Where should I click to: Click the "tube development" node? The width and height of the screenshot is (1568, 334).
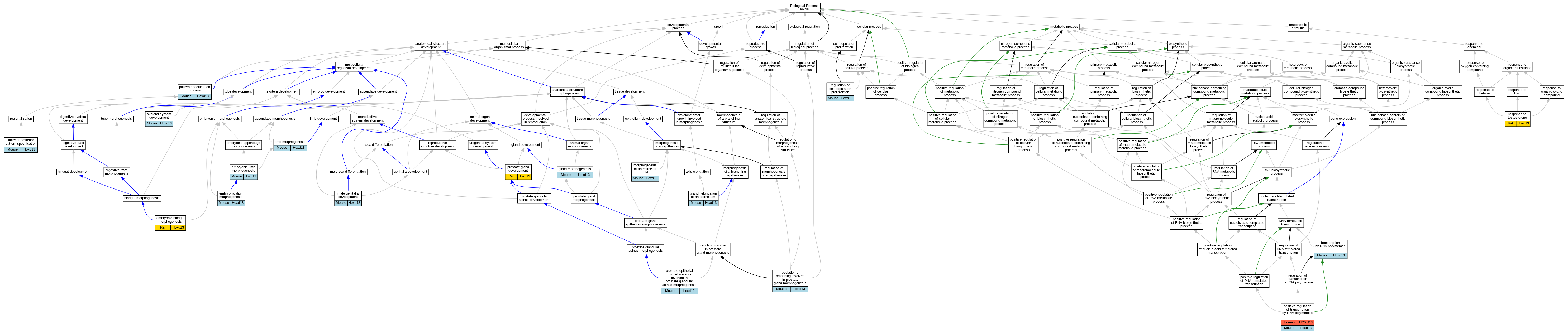pyautogui.click(x=238, y=92)
